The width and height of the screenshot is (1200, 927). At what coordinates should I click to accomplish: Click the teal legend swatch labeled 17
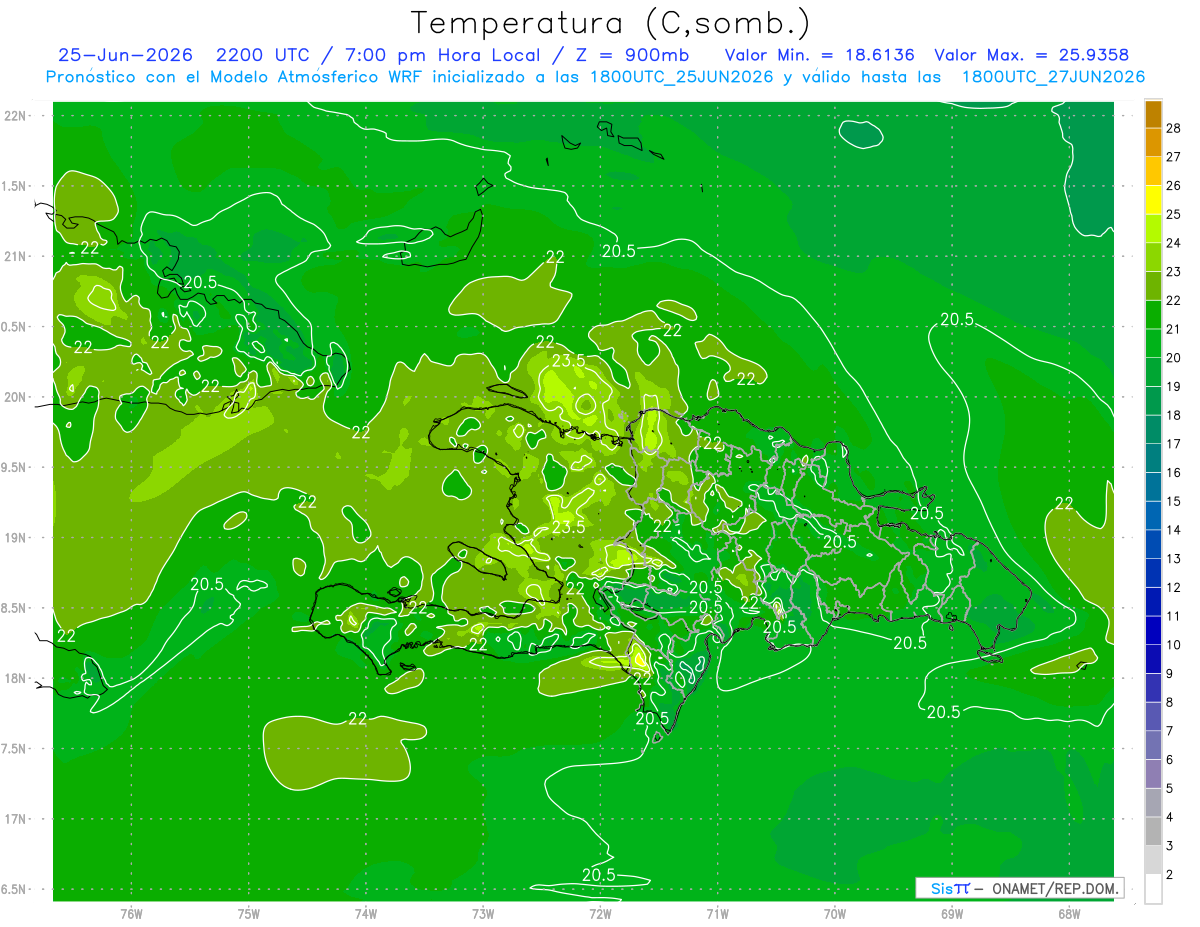click(1153, 430)
